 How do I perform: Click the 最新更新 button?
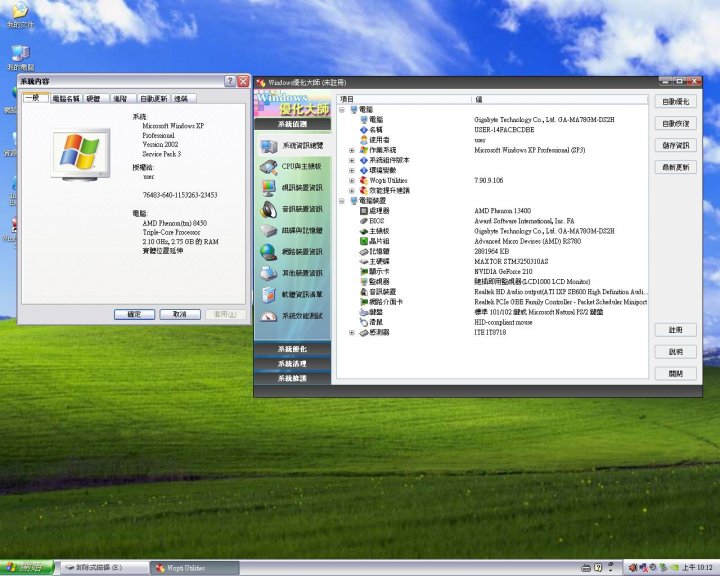(x=676, y=168)
